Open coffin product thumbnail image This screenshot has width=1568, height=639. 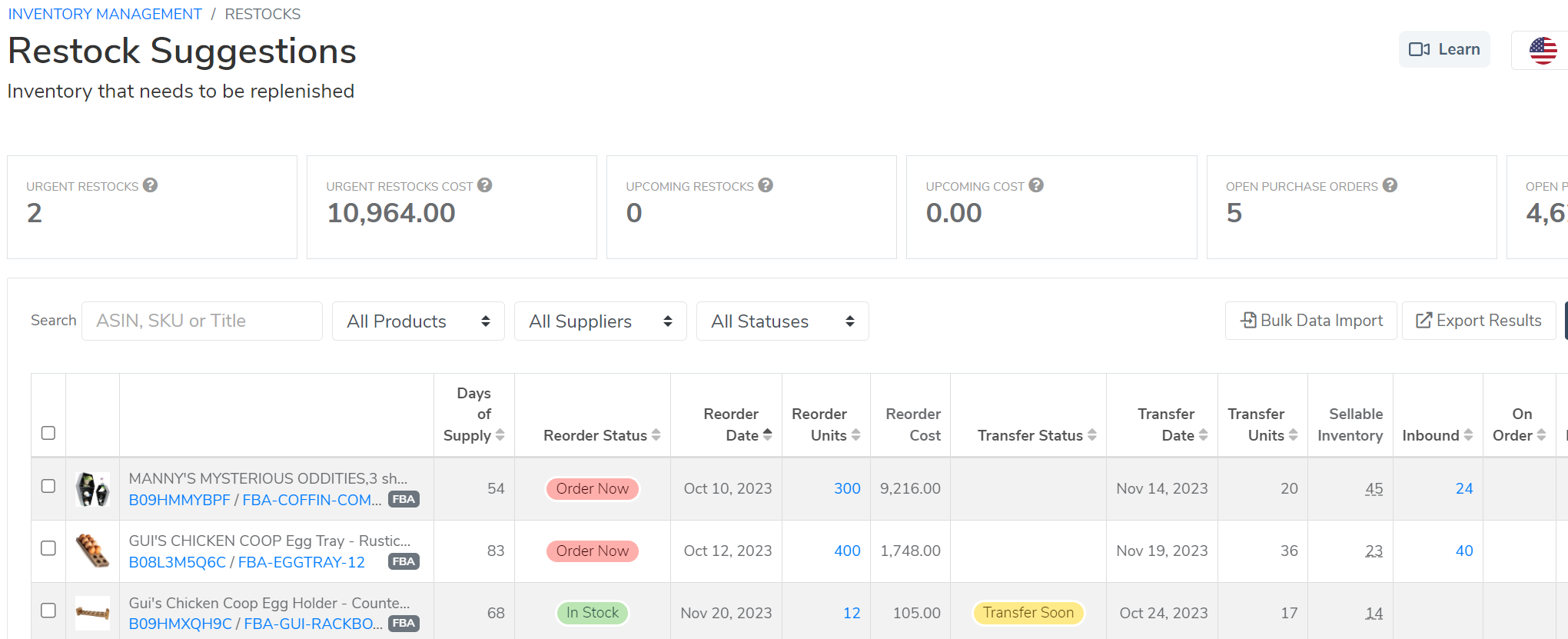(x=92, y=489)
